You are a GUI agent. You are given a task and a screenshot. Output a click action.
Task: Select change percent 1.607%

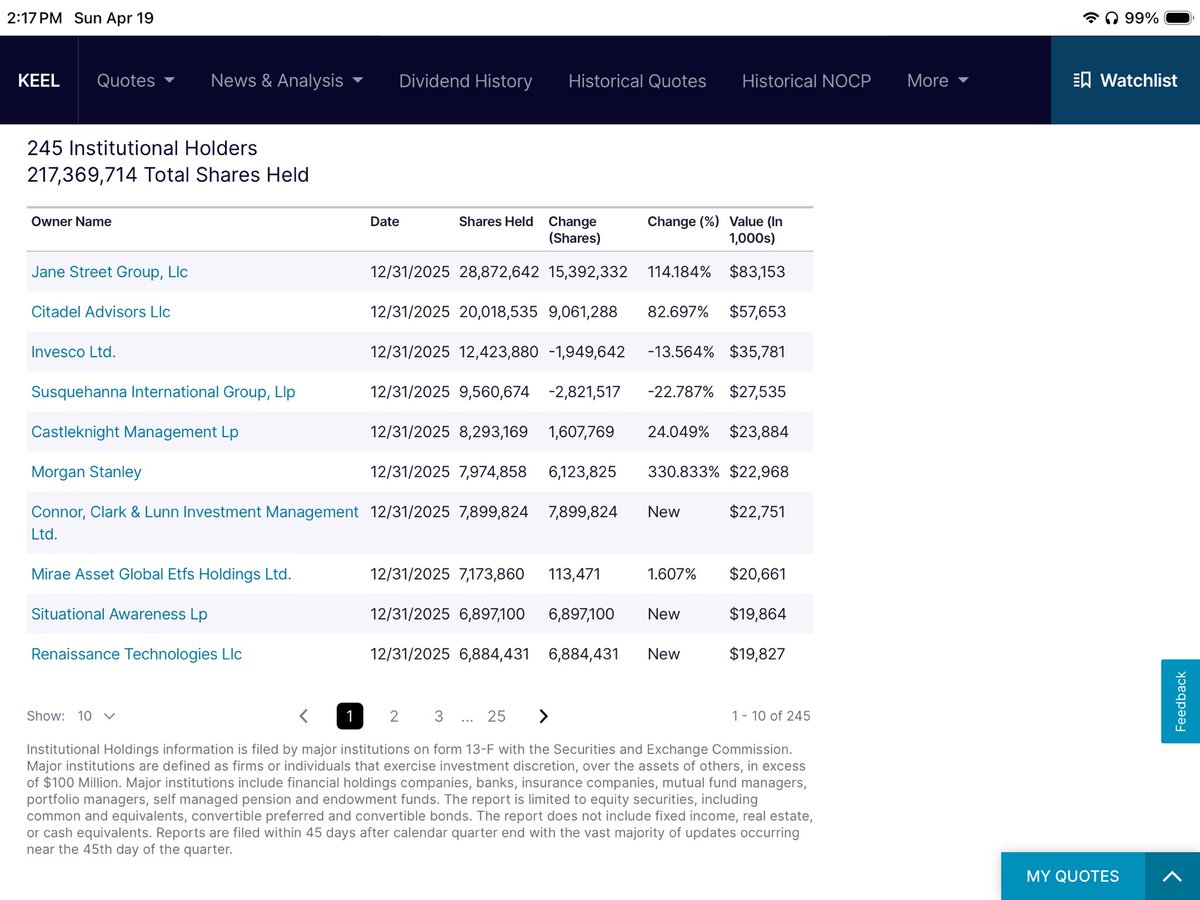[672, 574]
